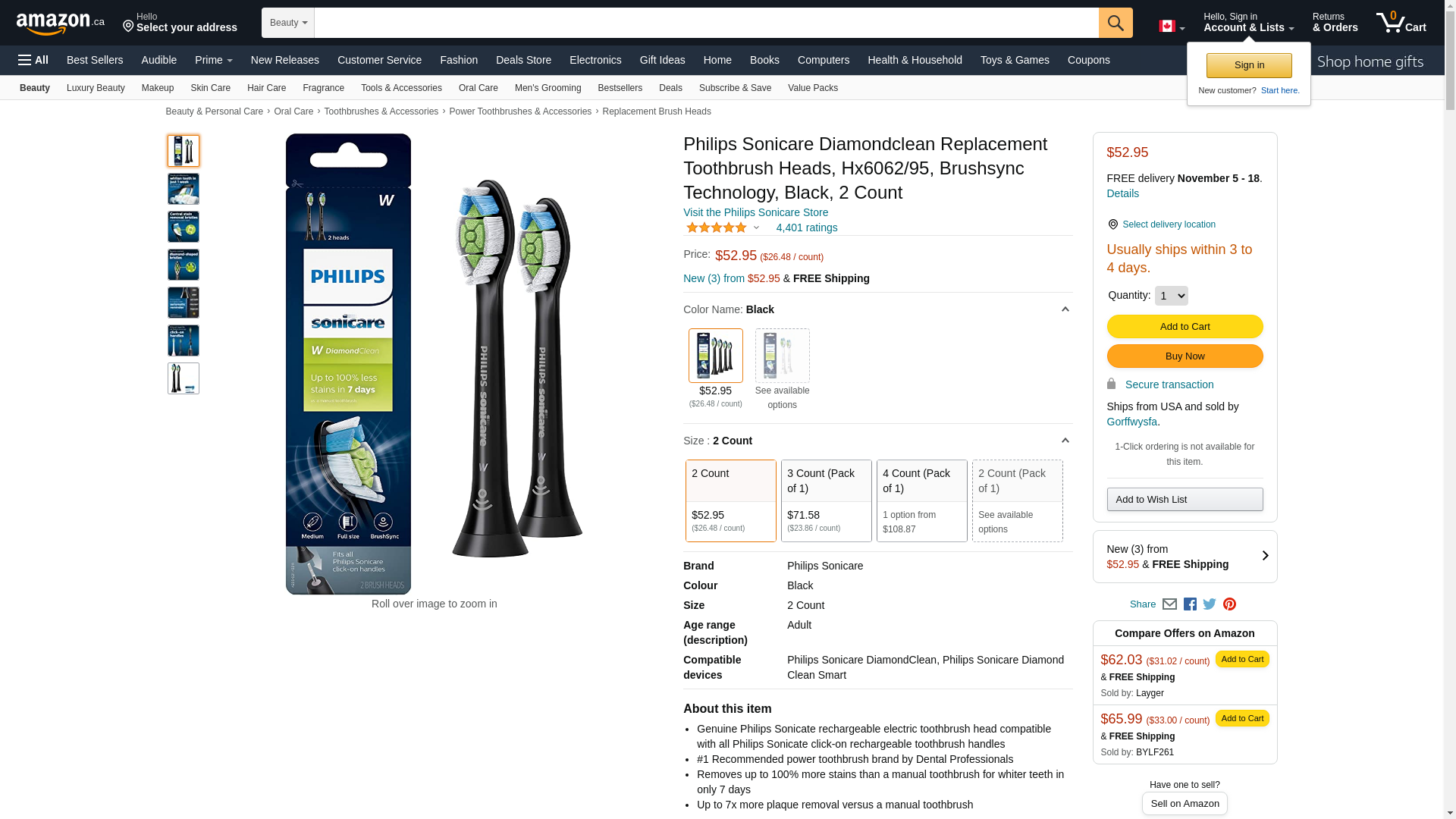Open the shopping cart icon

tap(1401, 23)
